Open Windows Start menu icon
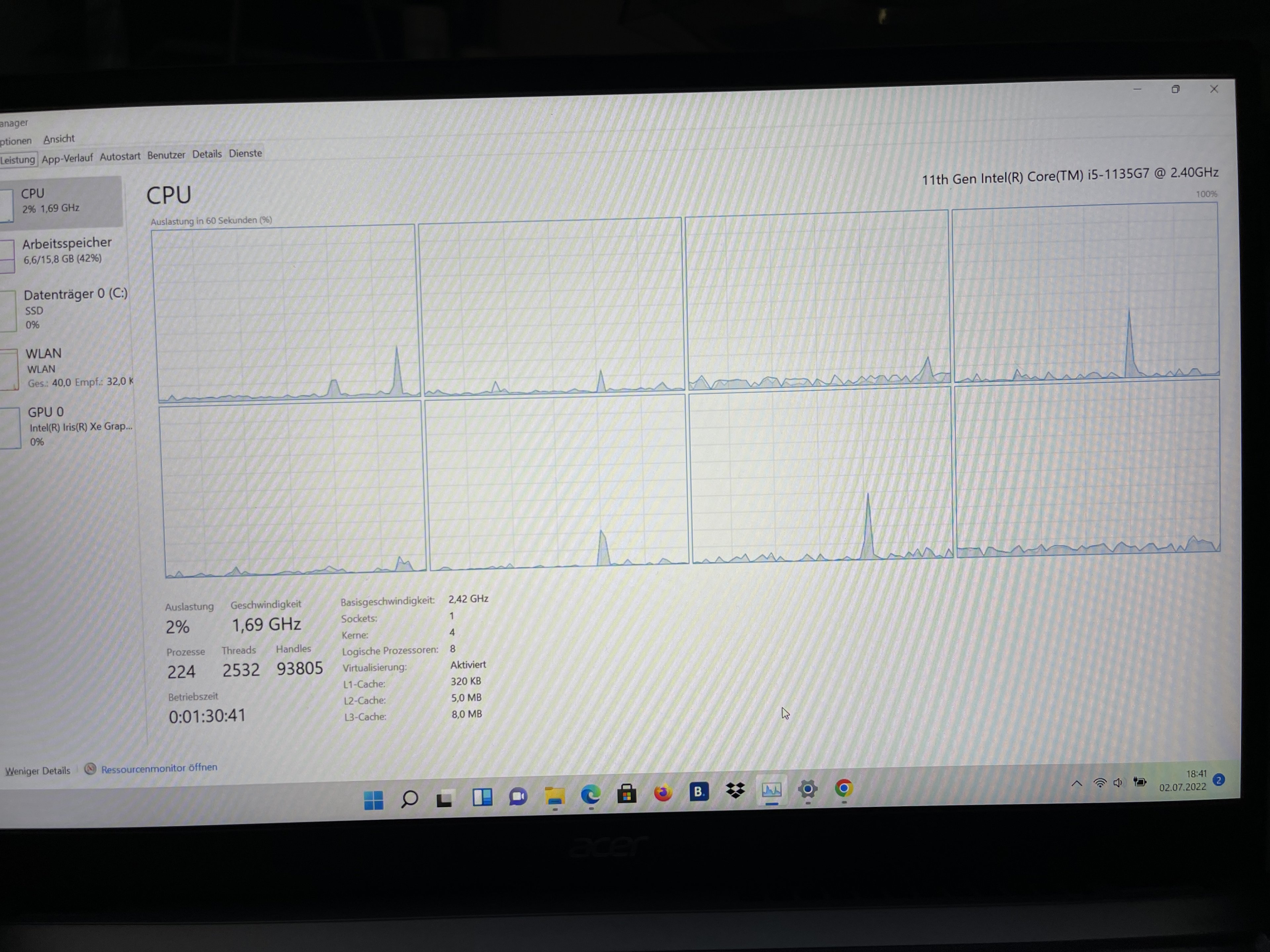Image resolution: width=1270 pixels, height=952 pixels. pos(374,799)
